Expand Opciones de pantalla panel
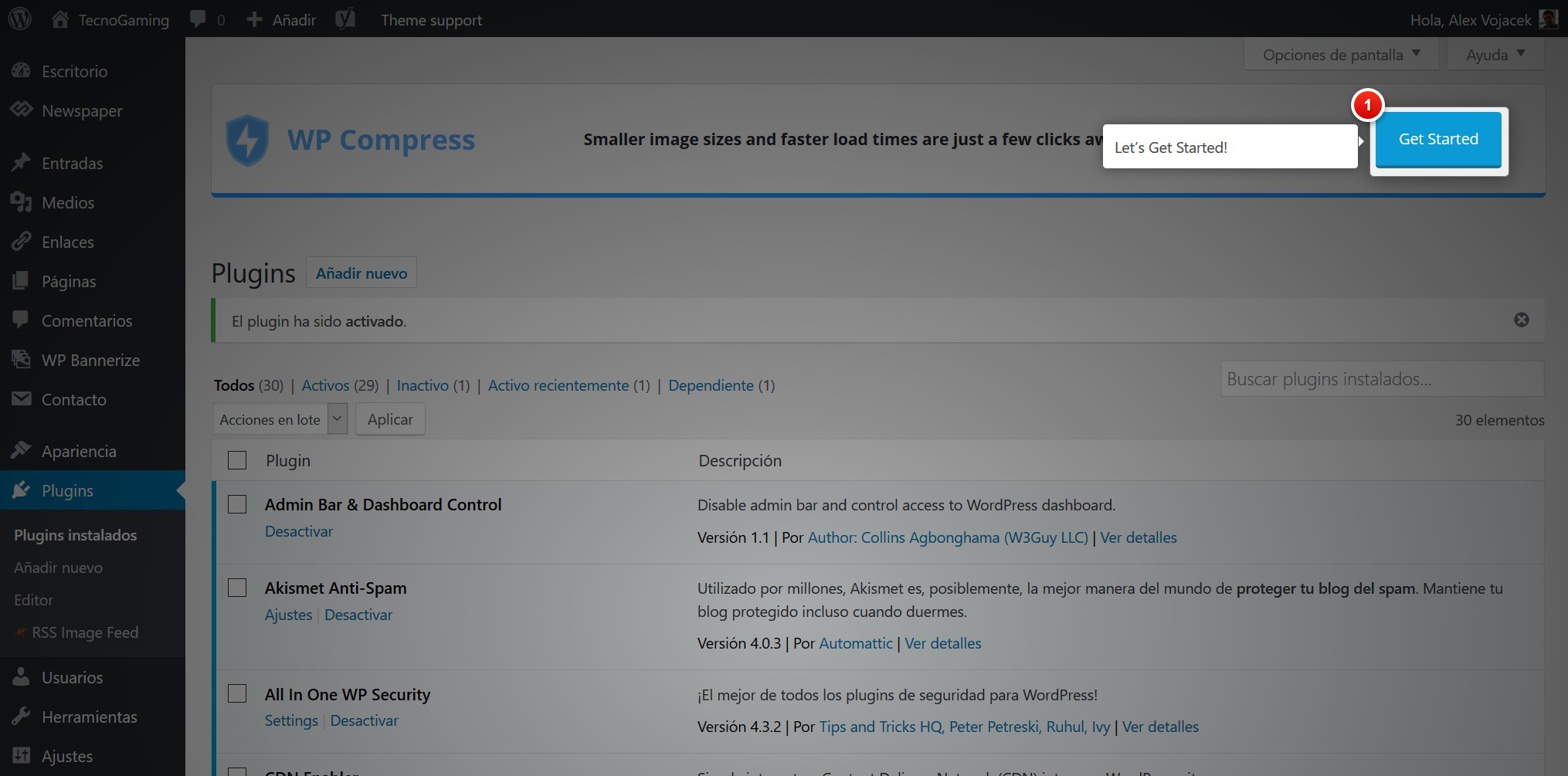The image size is (1568, 776). 1341,55
